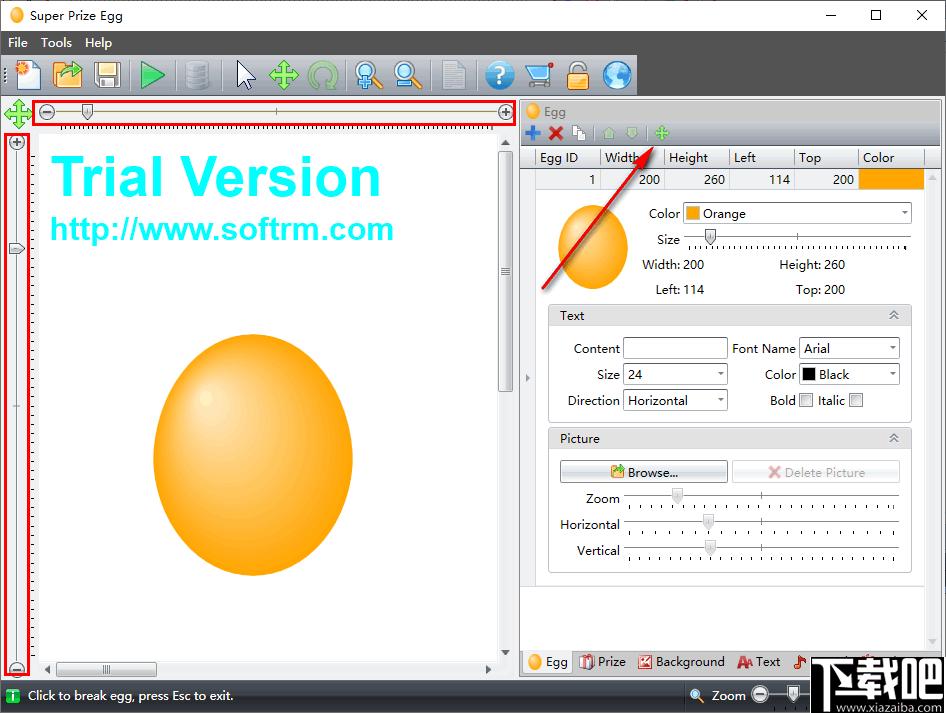946x713 pixels.
Task: Open the text Size 24 dropdown
Action: 675,375
